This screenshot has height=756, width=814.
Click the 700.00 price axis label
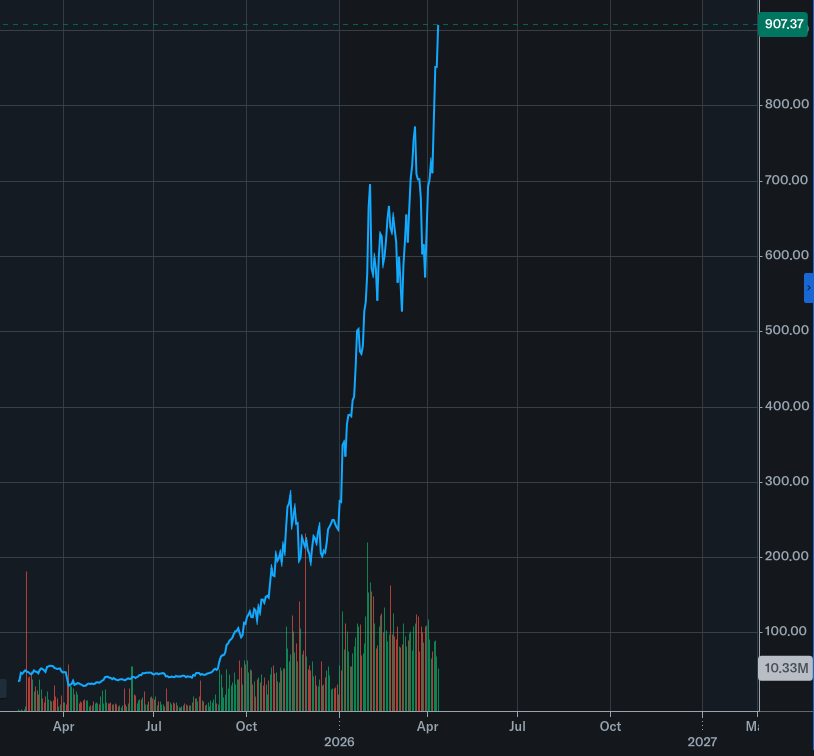click(x=787, y=180)
